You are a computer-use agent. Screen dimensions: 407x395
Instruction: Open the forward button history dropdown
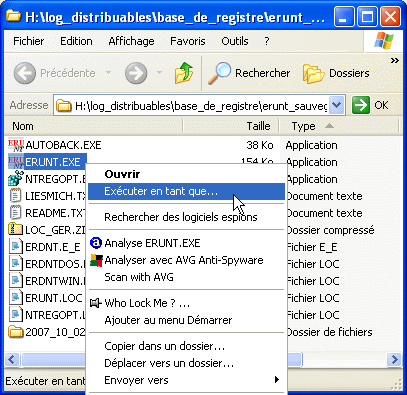(159, 72)
